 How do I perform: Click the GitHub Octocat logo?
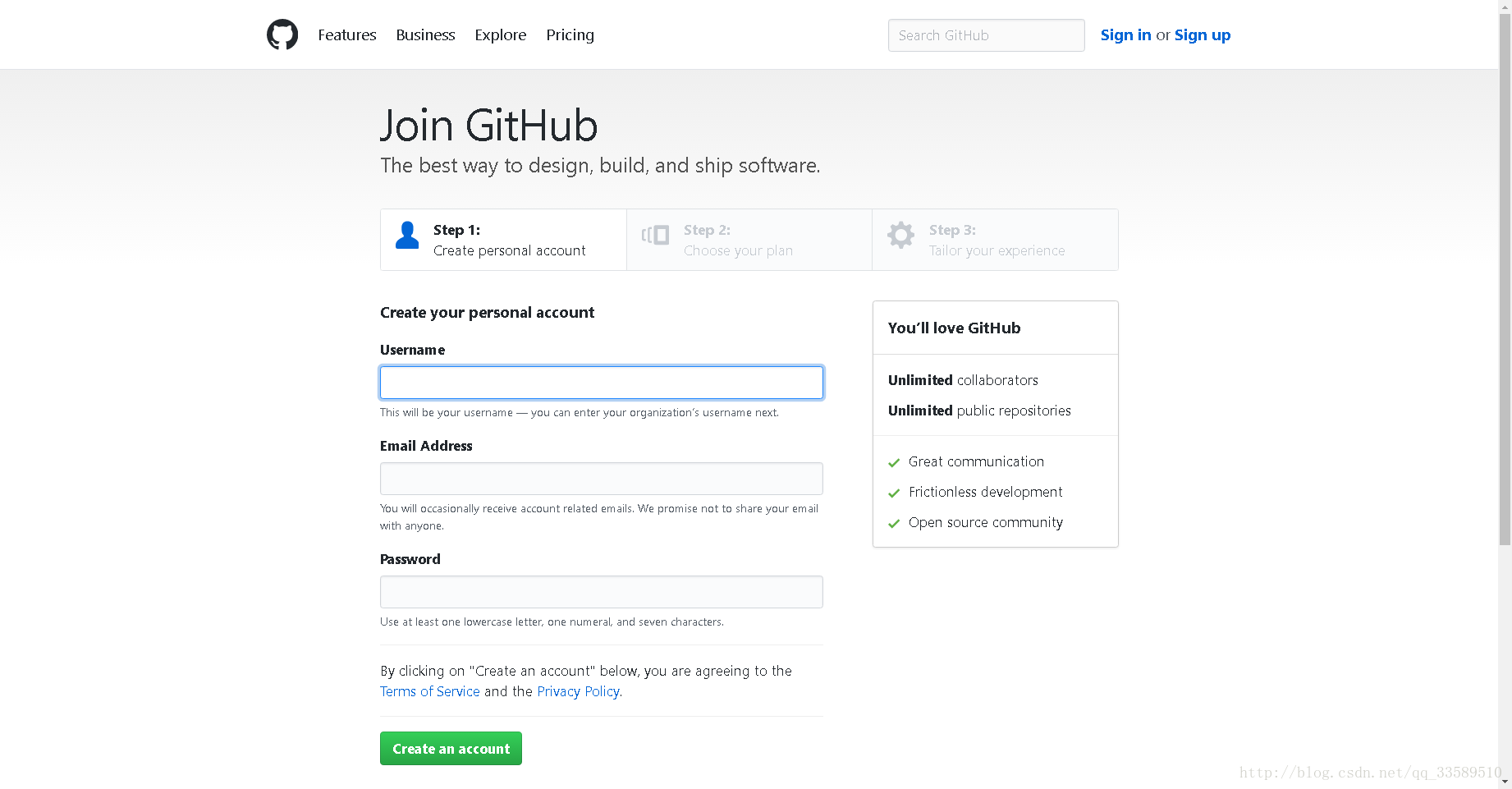pyautogui.click(x=282, y=34)
